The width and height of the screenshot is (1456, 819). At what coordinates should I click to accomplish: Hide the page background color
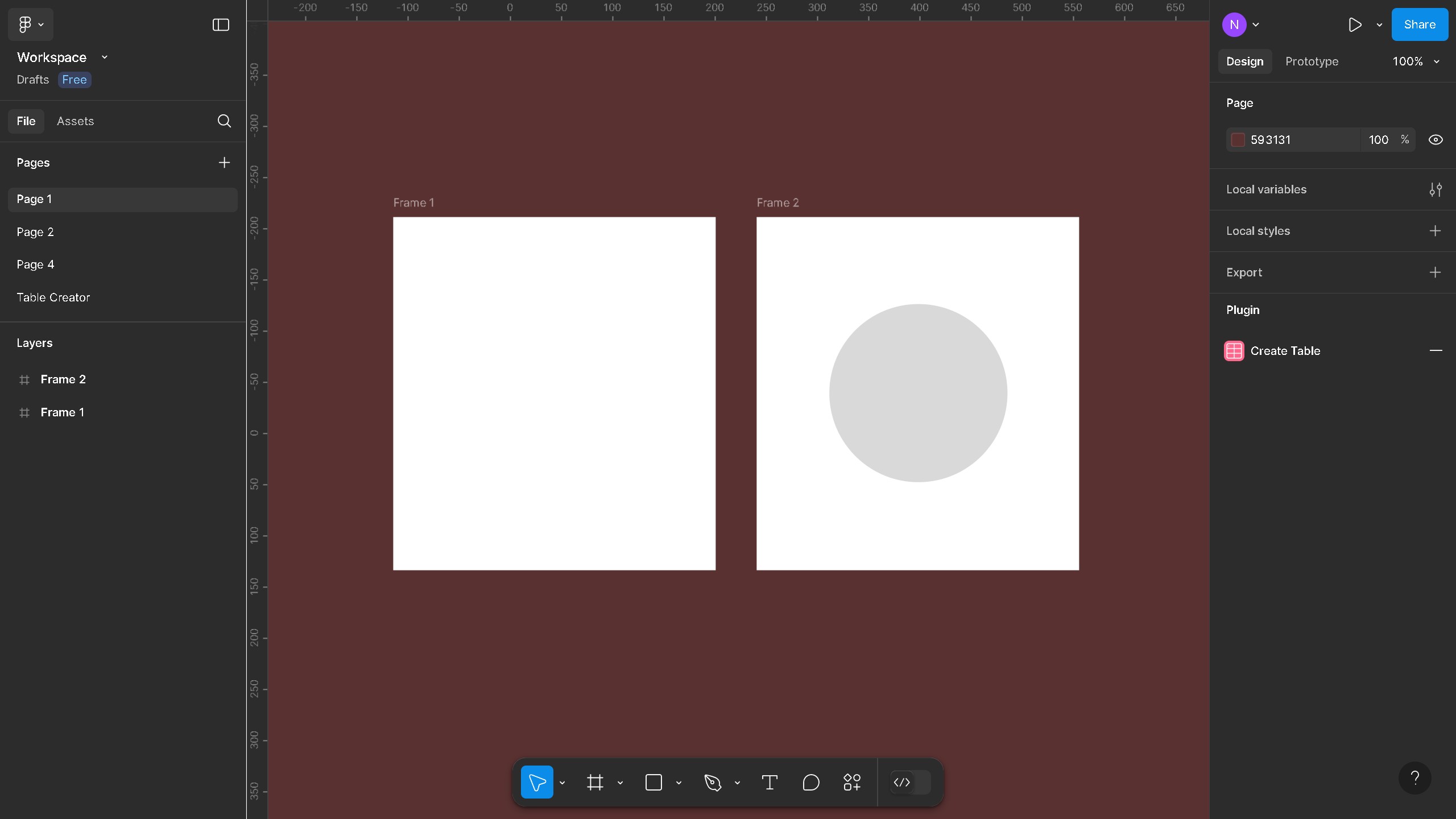click(1436, 139)
